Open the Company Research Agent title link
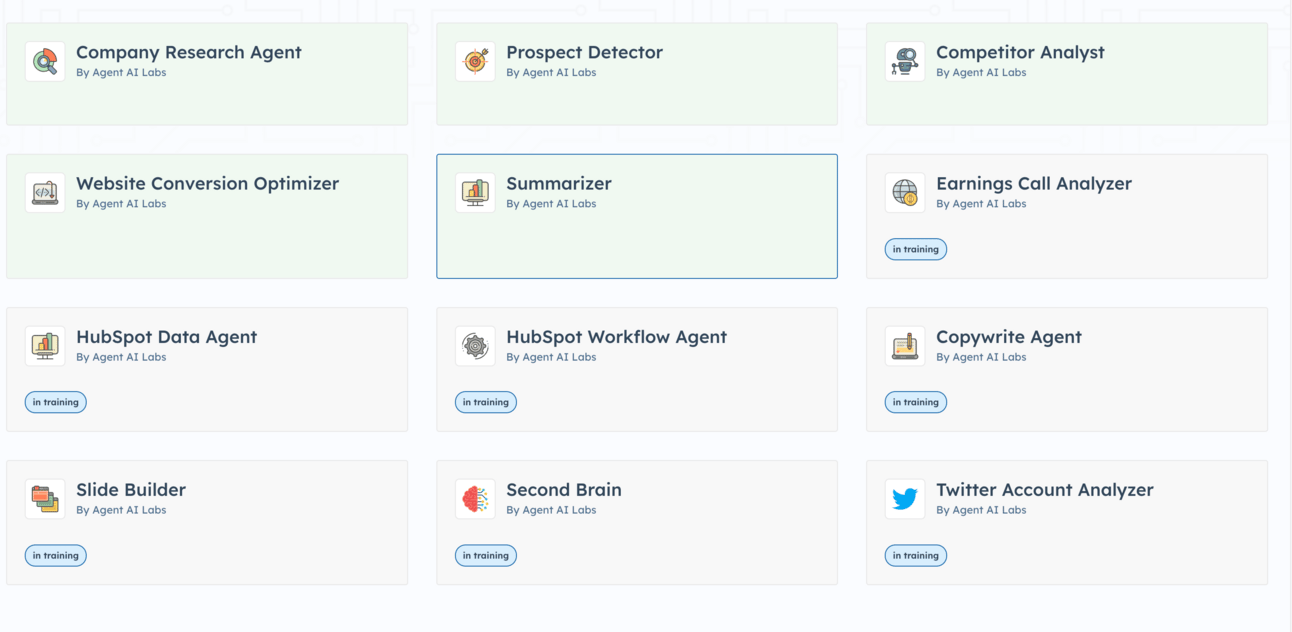 click(x=188, y=53)
